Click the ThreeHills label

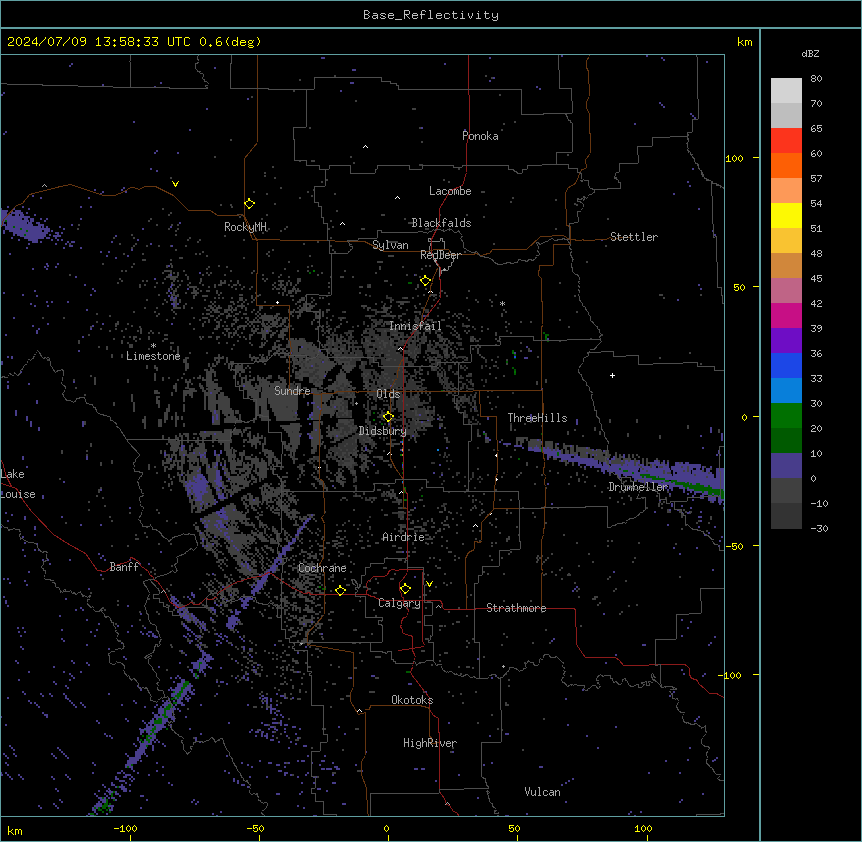click(537, 418)
